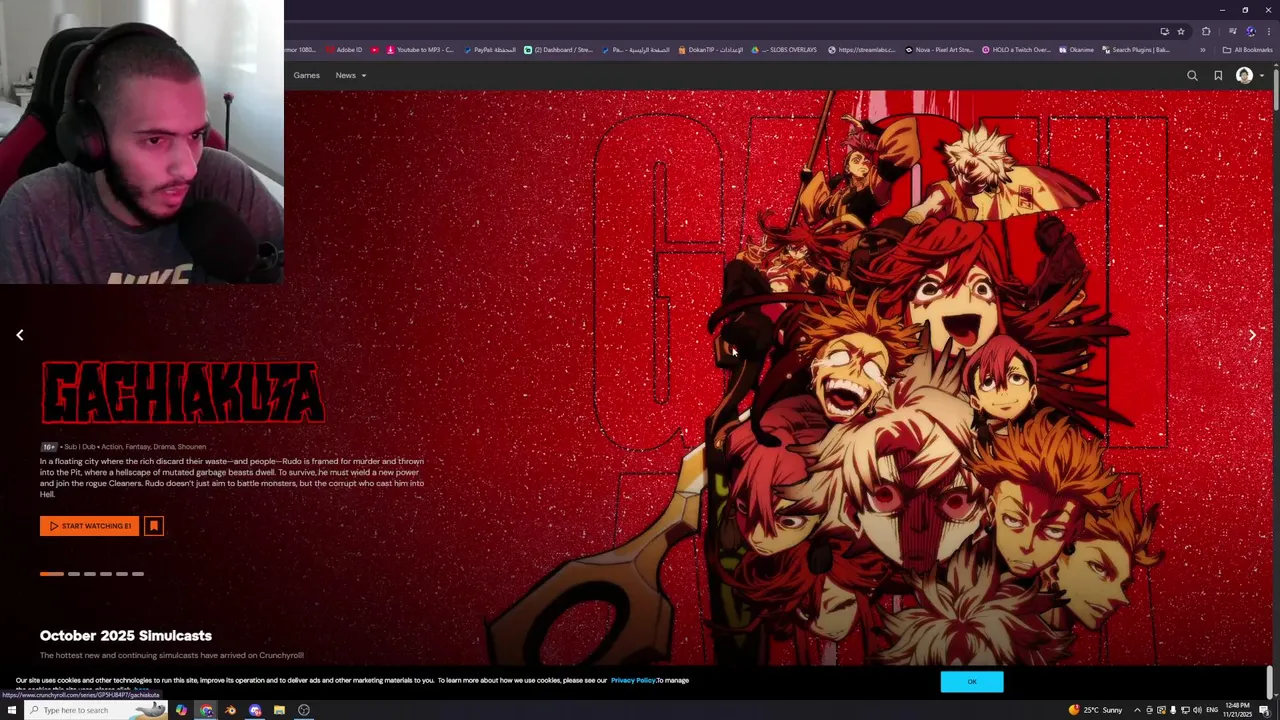Open the weather widget showing 25°C Sunny
Screen dimensions: 1280x720
click(1095, 710)
